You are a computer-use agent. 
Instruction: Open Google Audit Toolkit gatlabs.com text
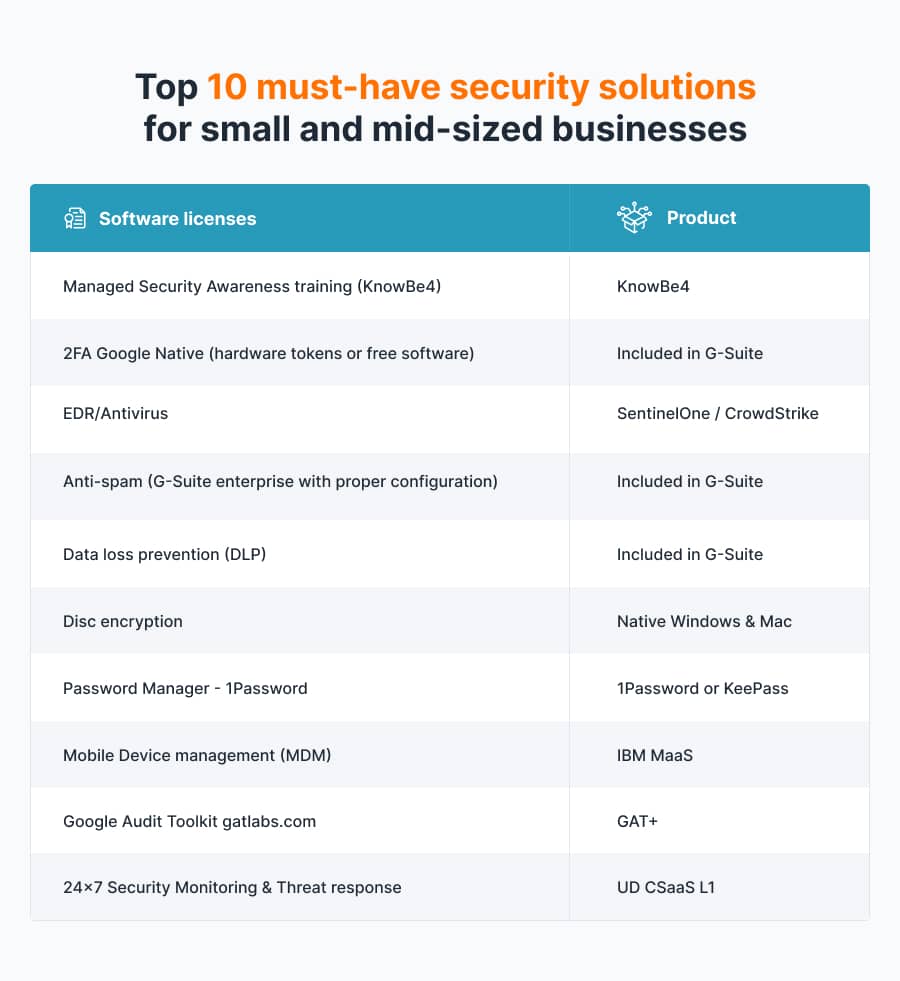click(x=189, y=821)
